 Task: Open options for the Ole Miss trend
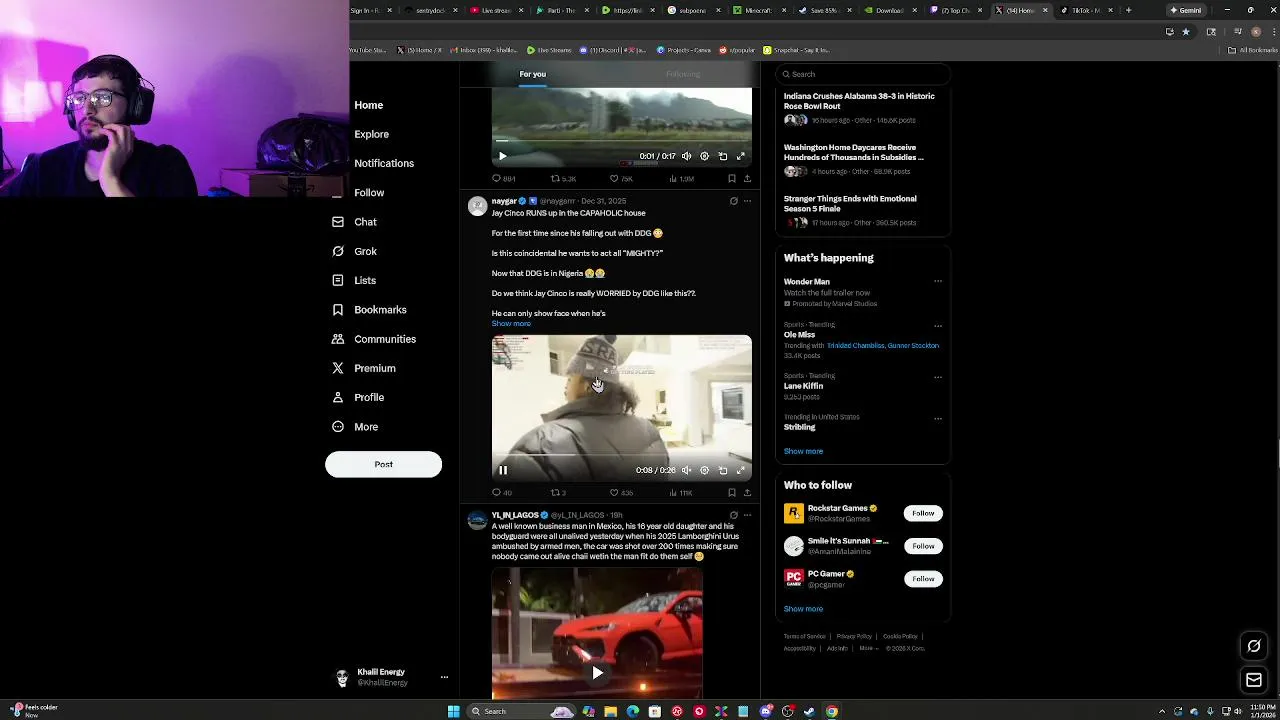[x=938, y=325]
